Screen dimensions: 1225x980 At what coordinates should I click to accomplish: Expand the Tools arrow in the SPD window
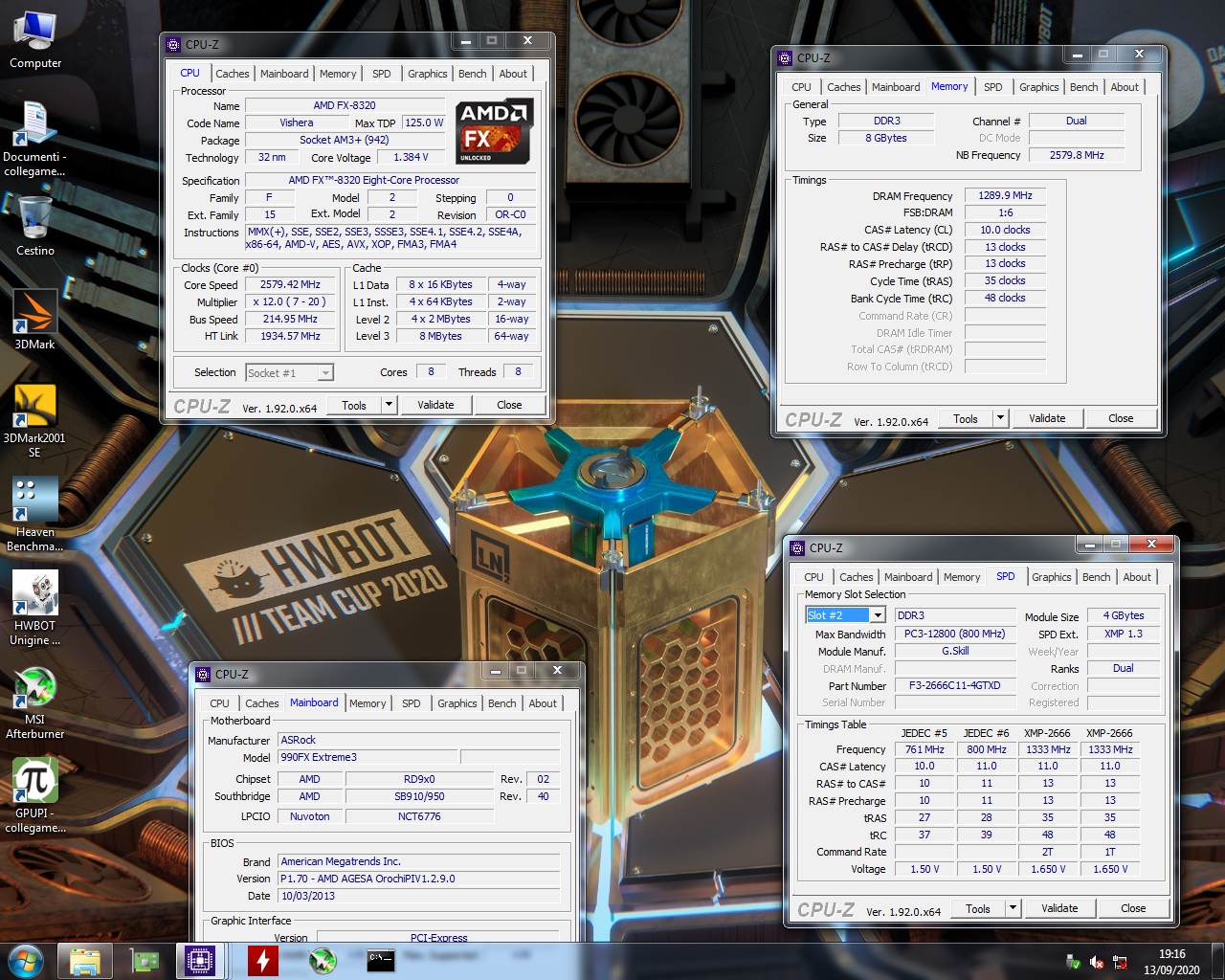click(1013, 908)
